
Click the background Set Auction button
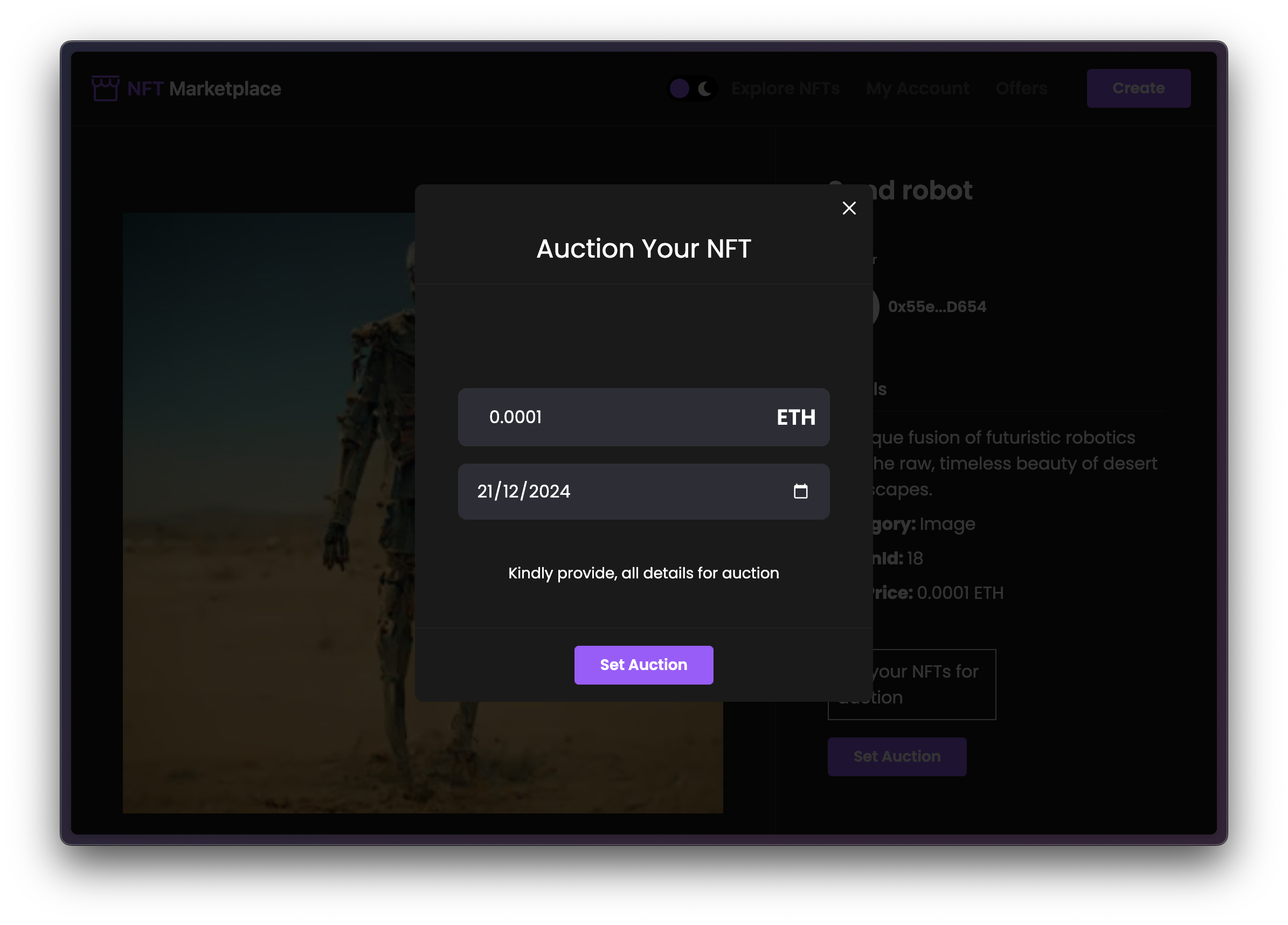[897, 756]
